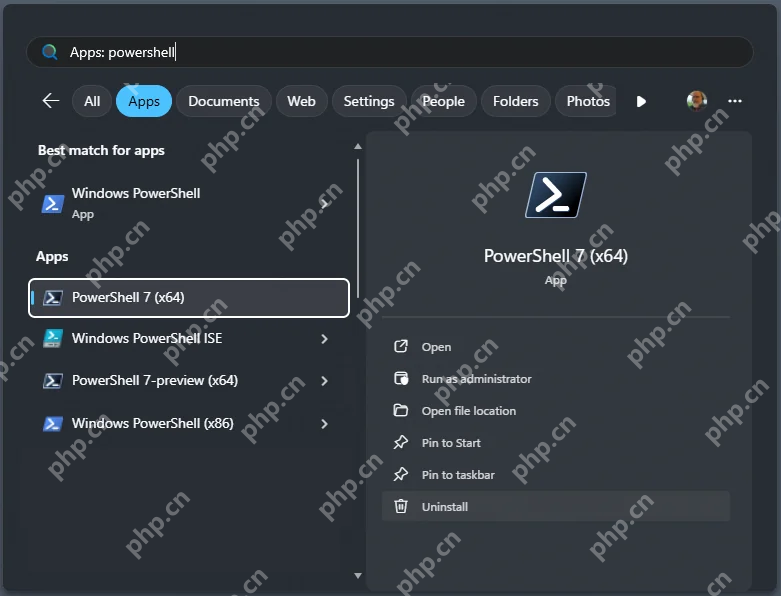The image size is (781, 596).
Task: Click the PowerShell 7-preview (x64) icon
Action: [52, 381]
